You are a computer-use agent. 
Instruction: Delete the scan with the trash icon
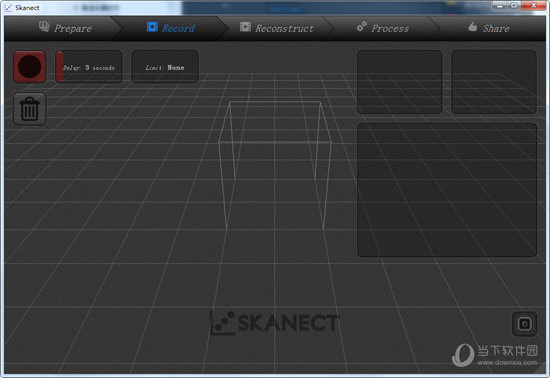coord(30,109)
